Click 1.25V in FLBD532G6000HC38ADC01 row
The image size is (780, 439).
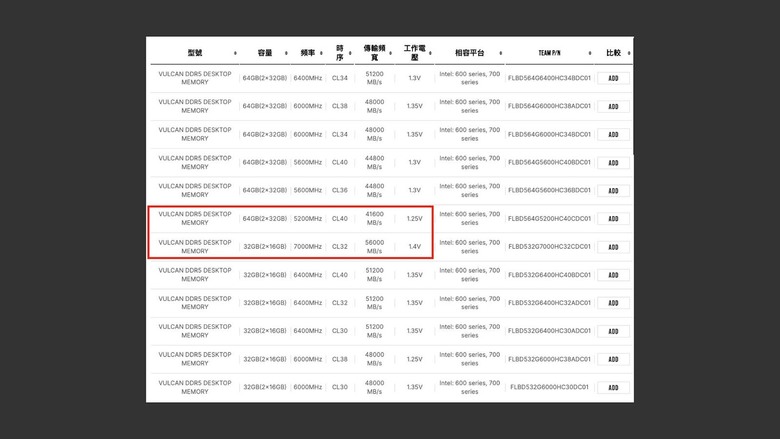414,359
